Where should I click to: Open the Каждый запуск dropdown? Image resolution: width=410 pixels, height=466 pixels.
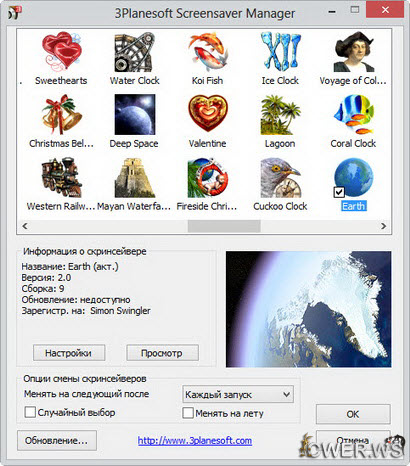click(x=238, y=395)
